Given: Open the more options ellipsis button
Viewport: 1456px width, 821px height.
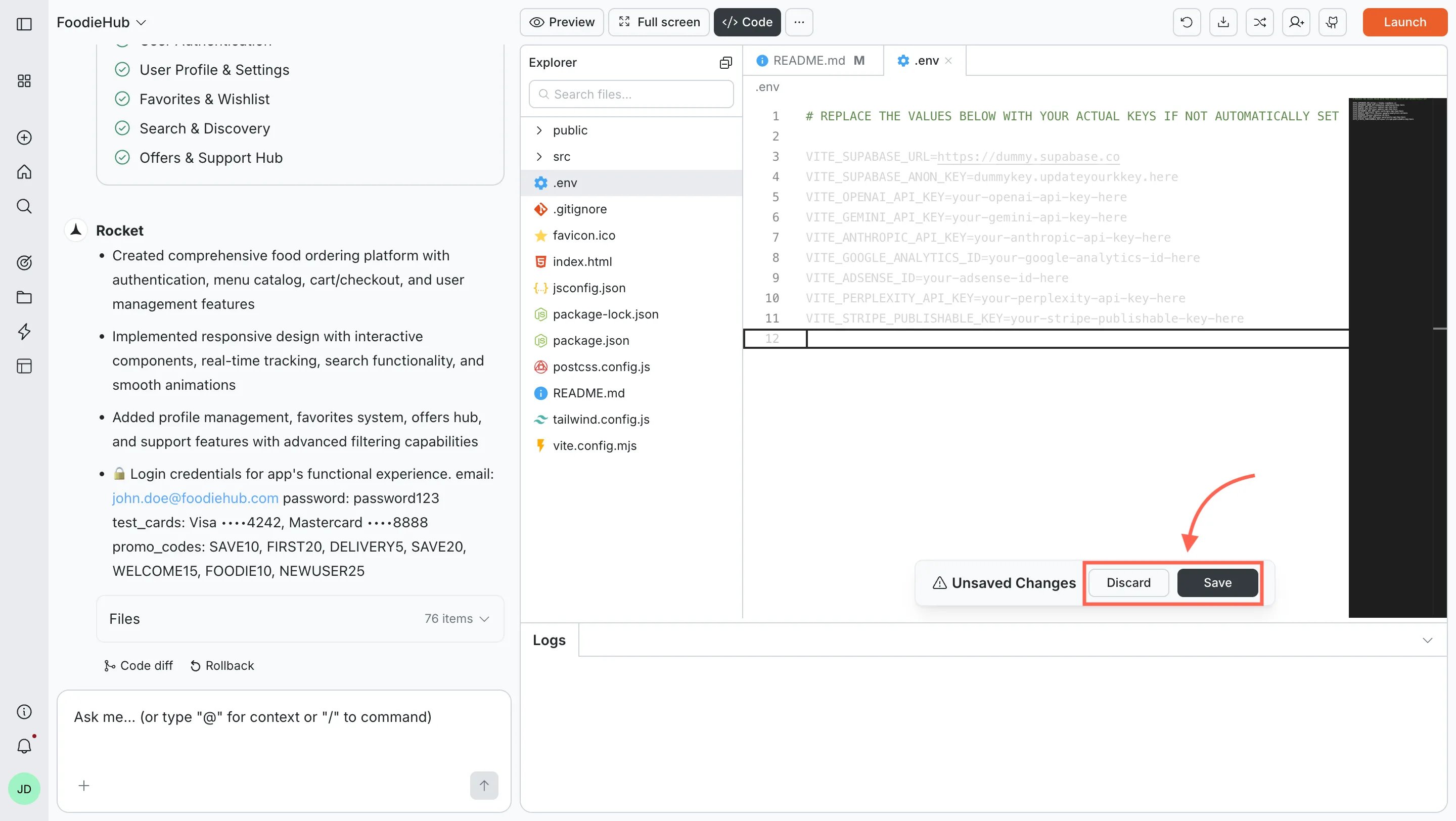Looking at the screenshot, I should 799,22.
